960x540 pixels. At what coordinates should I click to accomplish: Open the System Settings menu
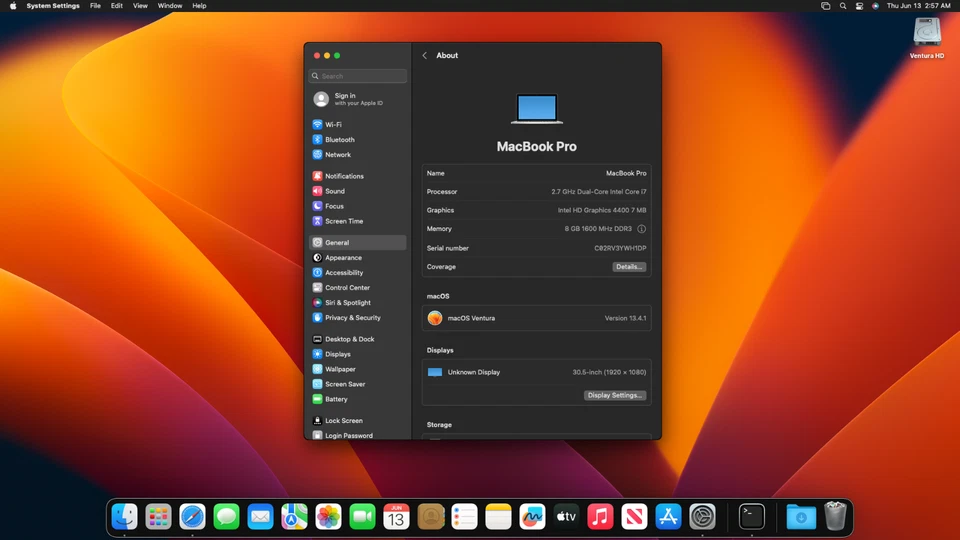[x=53, y=6]
